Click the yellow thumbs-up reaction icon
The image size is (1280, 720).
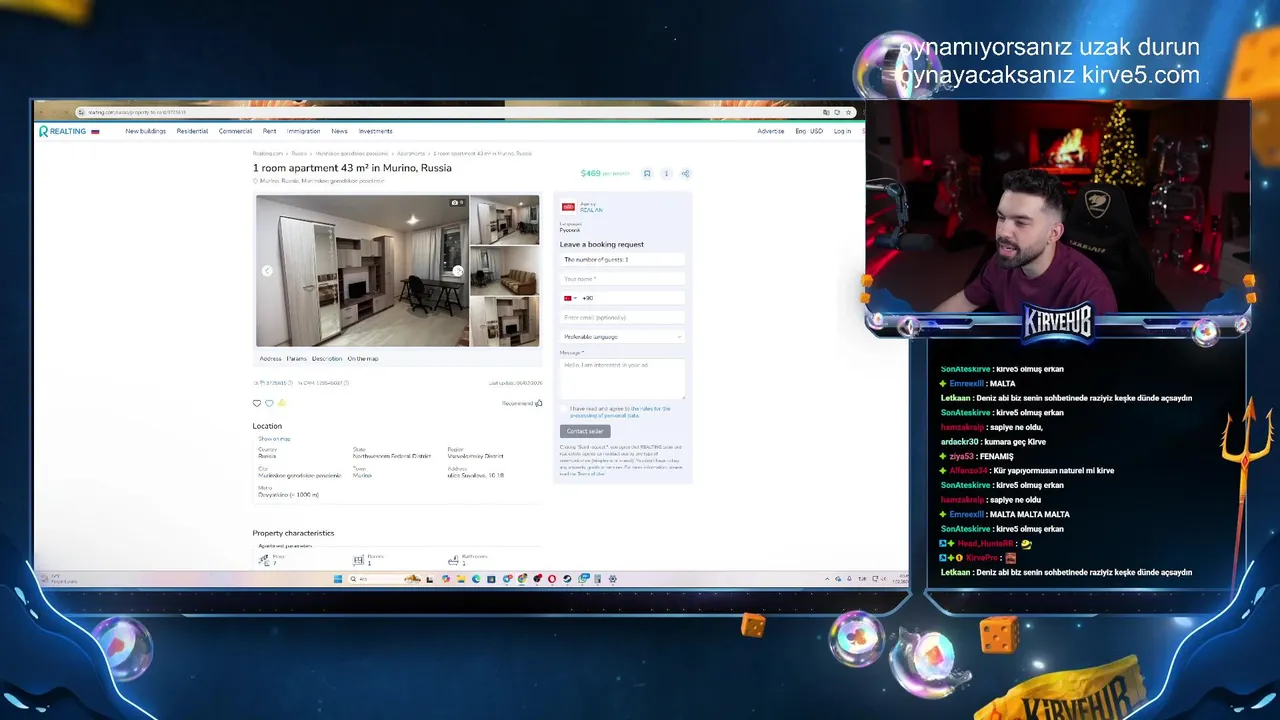point(281,403)
